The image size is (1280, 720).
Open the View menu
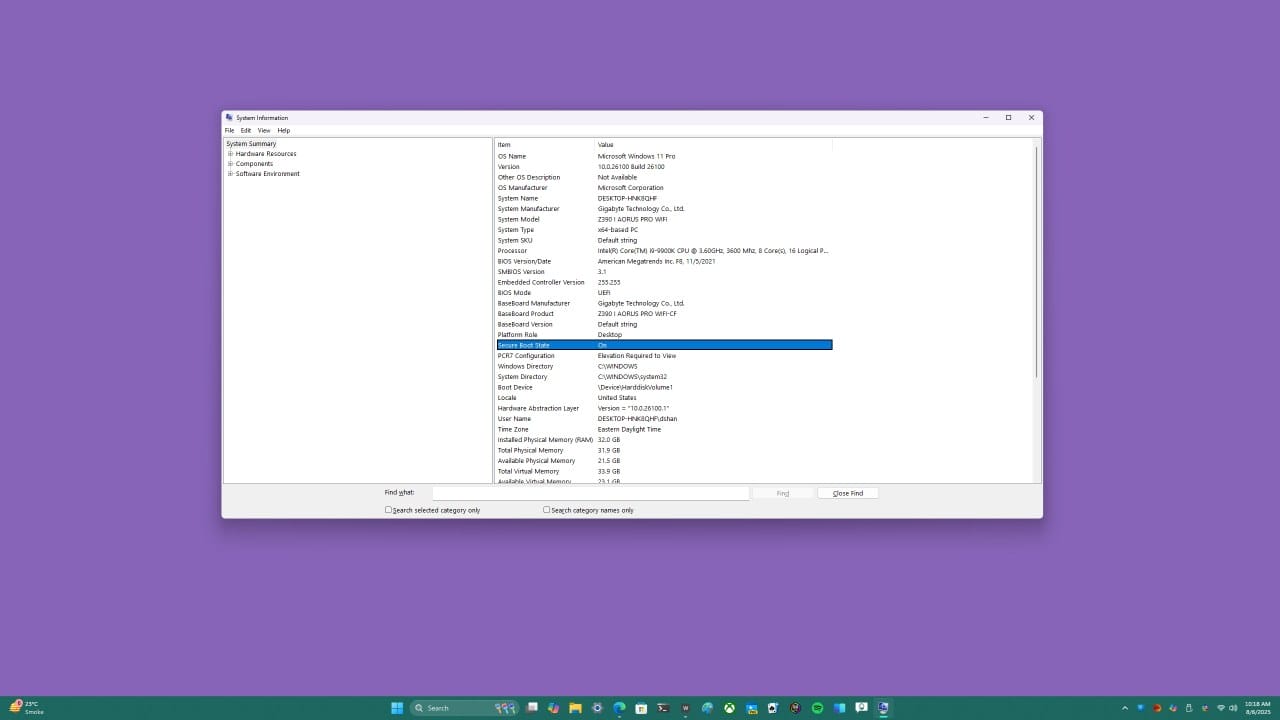264,130
